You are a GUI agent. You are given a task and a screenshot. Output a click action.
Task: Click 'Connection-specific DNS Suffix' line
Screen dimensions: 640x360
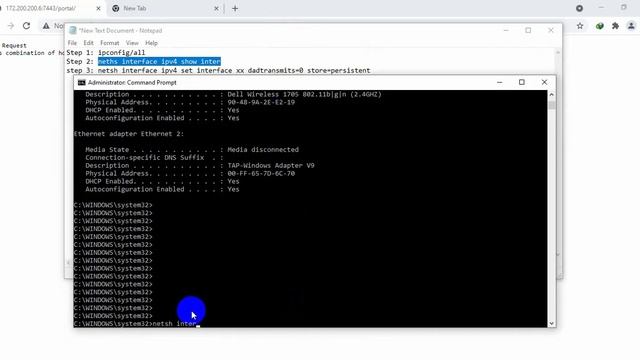(155, 158)
